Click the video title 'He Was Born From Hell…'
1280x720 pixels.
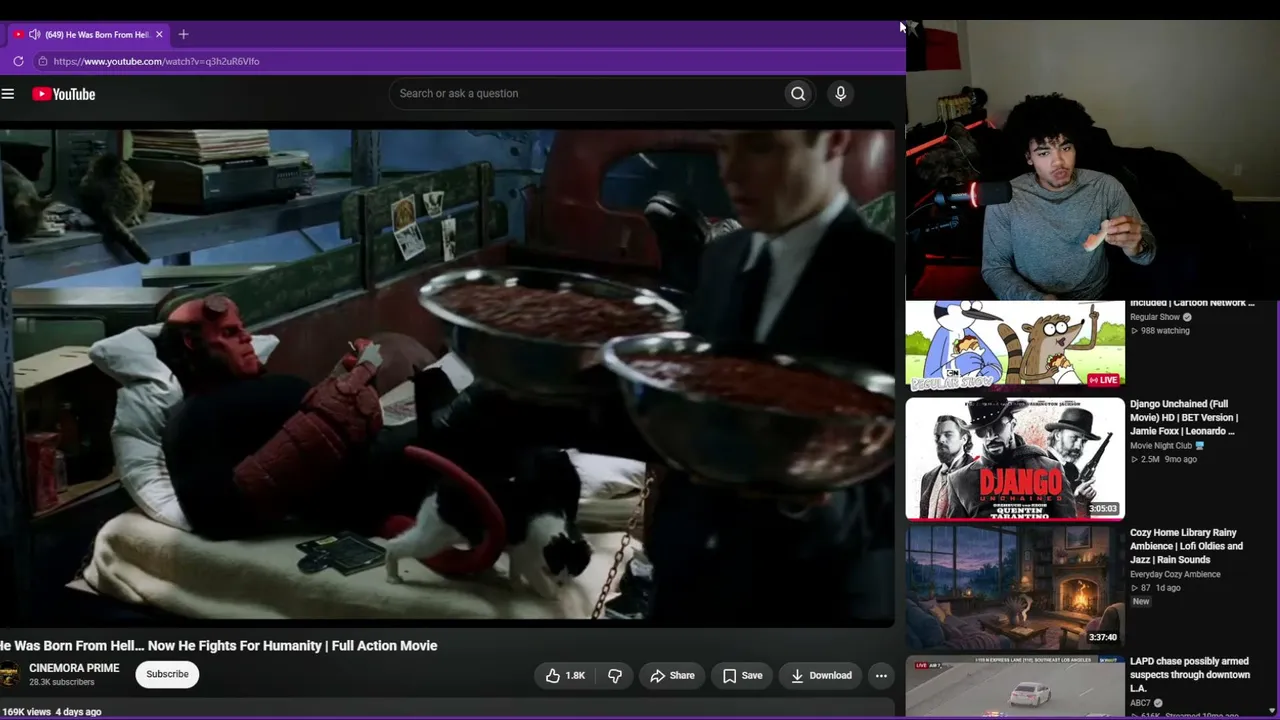219,646
